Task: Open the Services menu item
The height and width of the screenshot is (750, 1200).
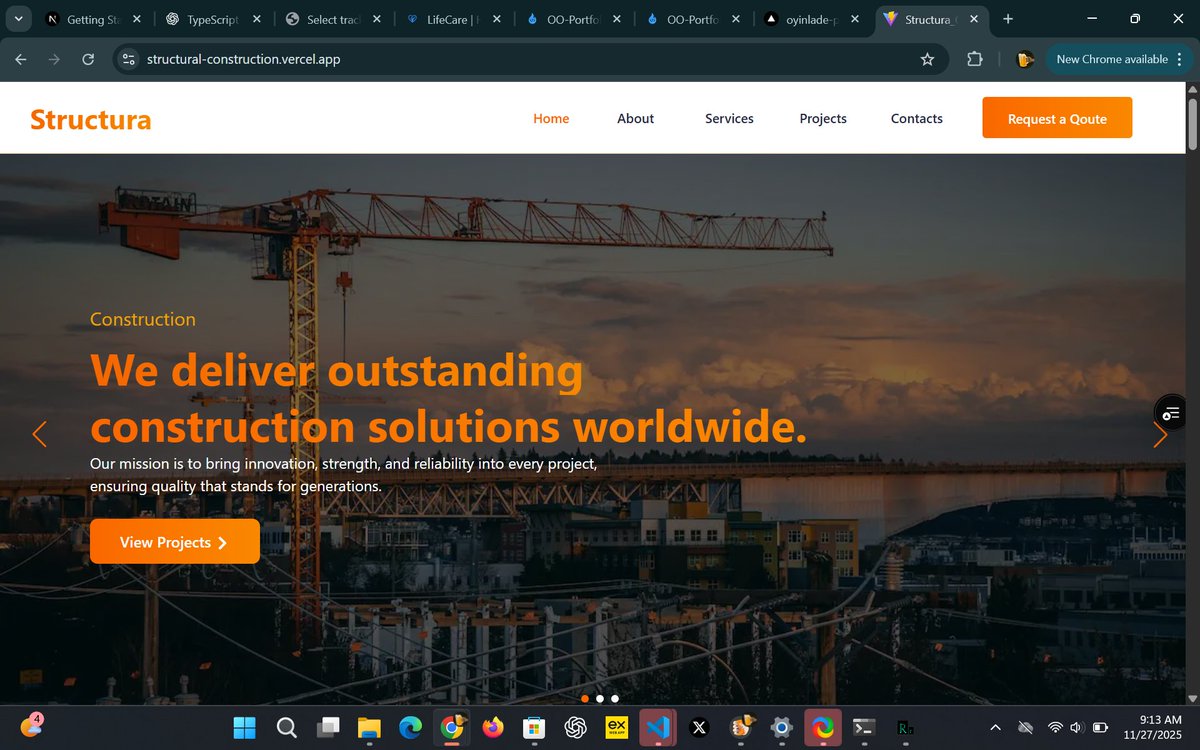Action: 729,118
